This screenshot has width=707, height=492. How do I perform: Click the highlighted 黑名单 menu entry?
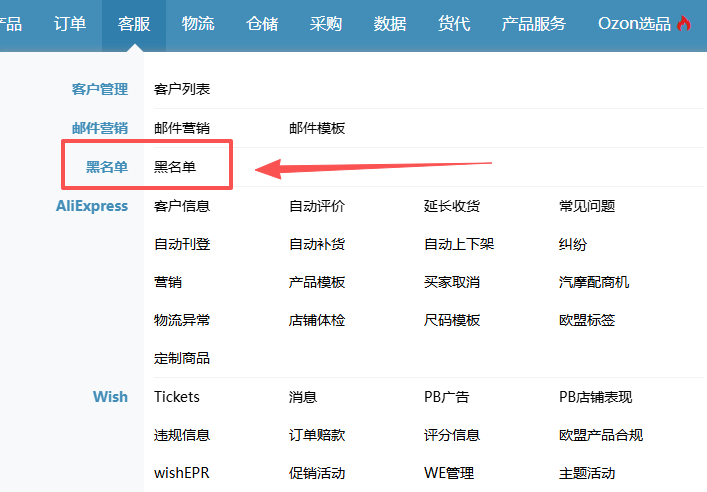click(175, 167)
